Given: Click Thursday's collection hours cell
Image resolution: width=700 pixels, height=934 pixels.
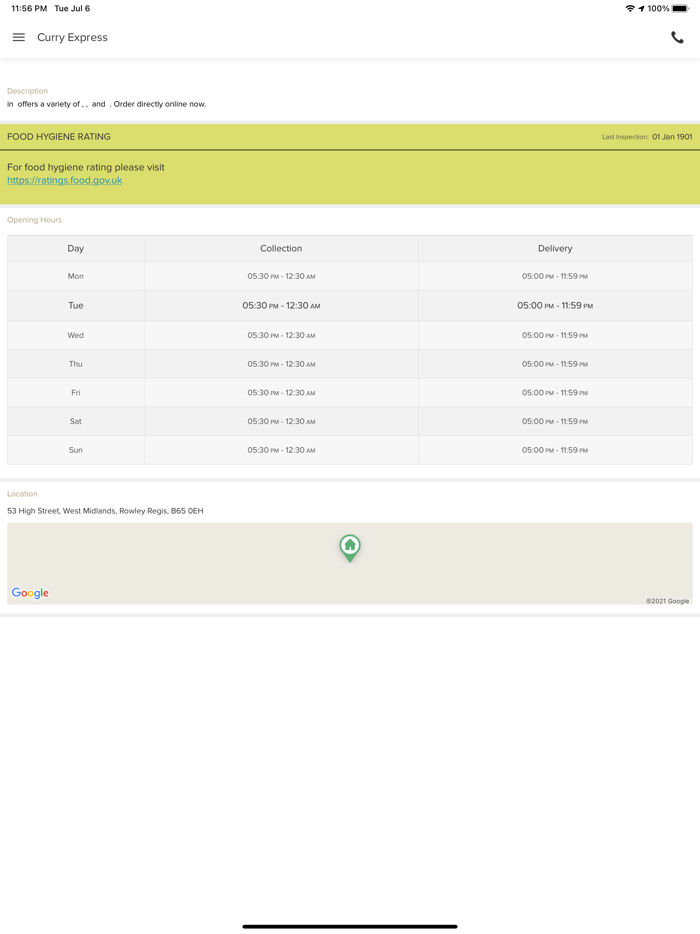Looking at the screenshot, I should click(x=281, y=364).
